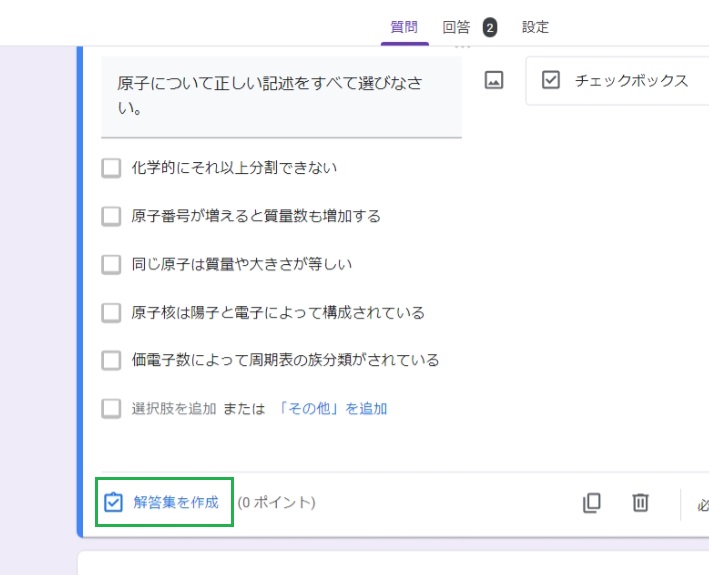Open the 設定 tab
709x575 pixels.
[535, 27]
